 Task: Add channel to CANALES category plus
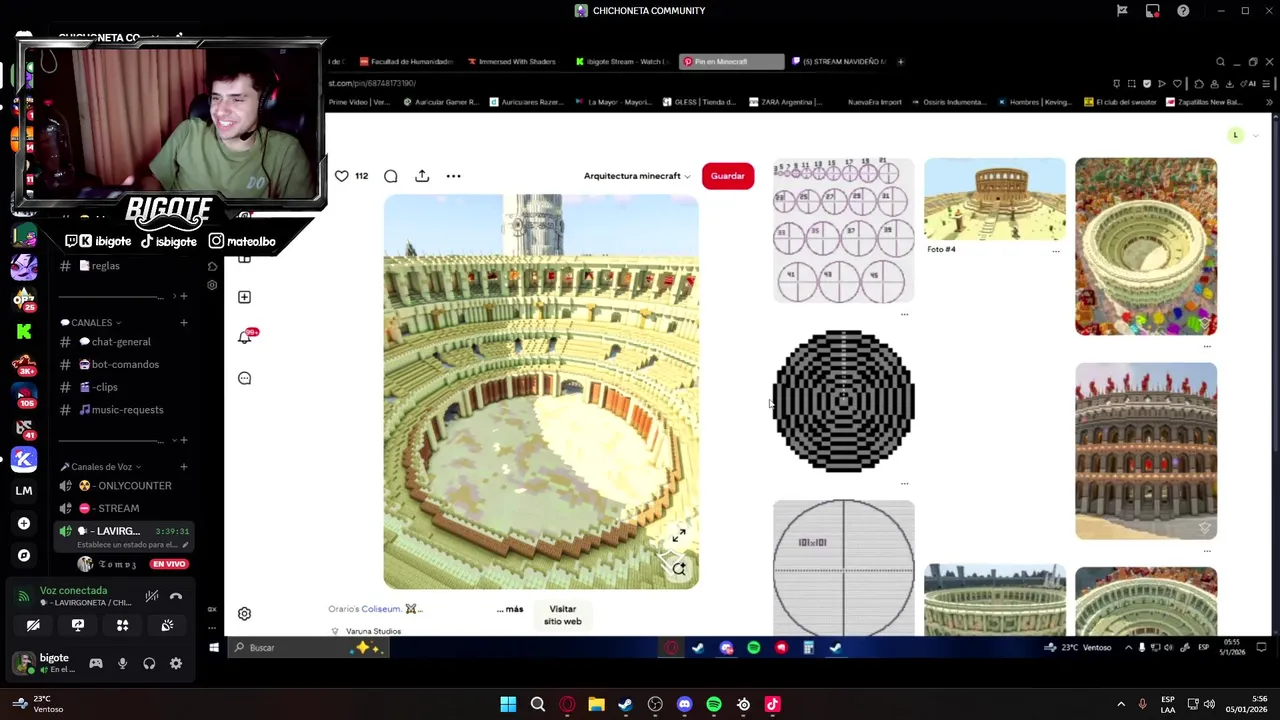point(183,323)
